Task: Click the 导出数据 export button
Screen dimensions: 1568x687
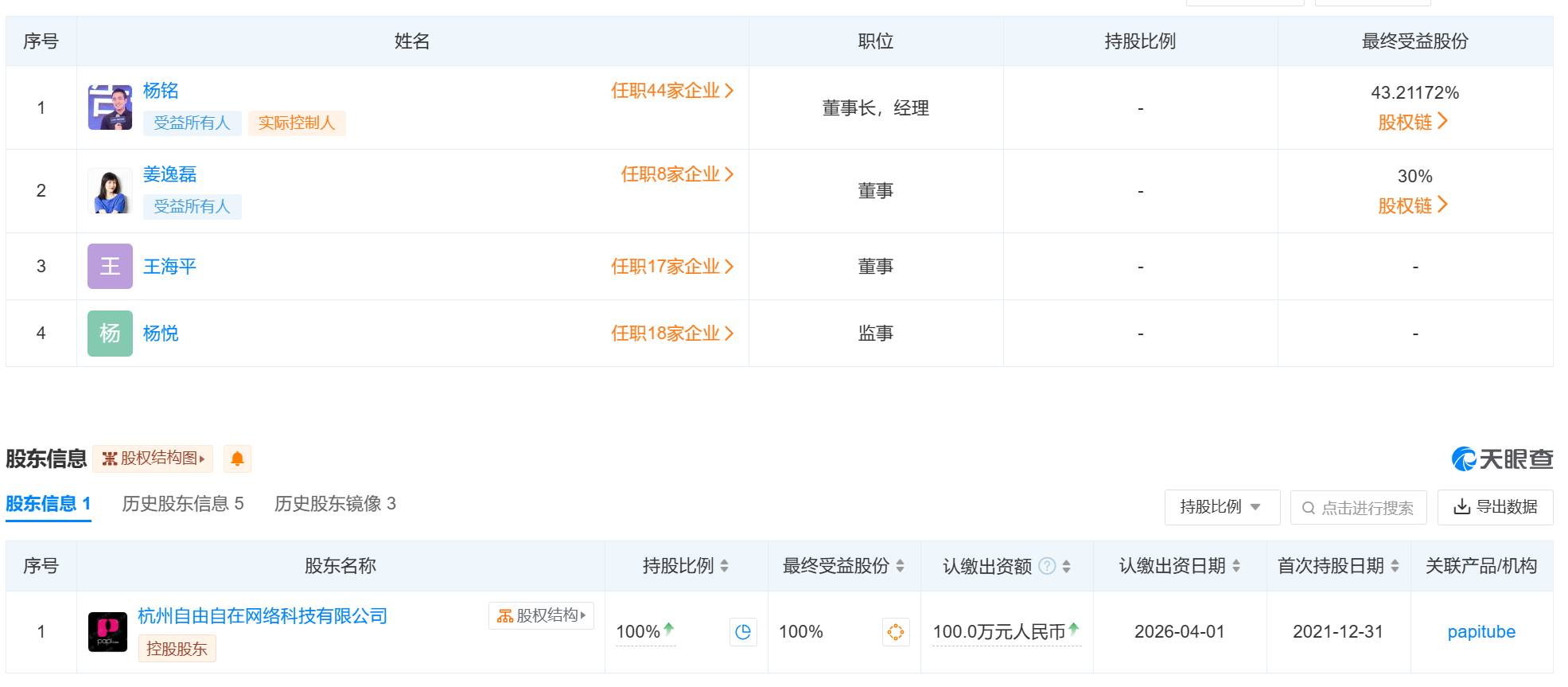Action: (1495, 507)
